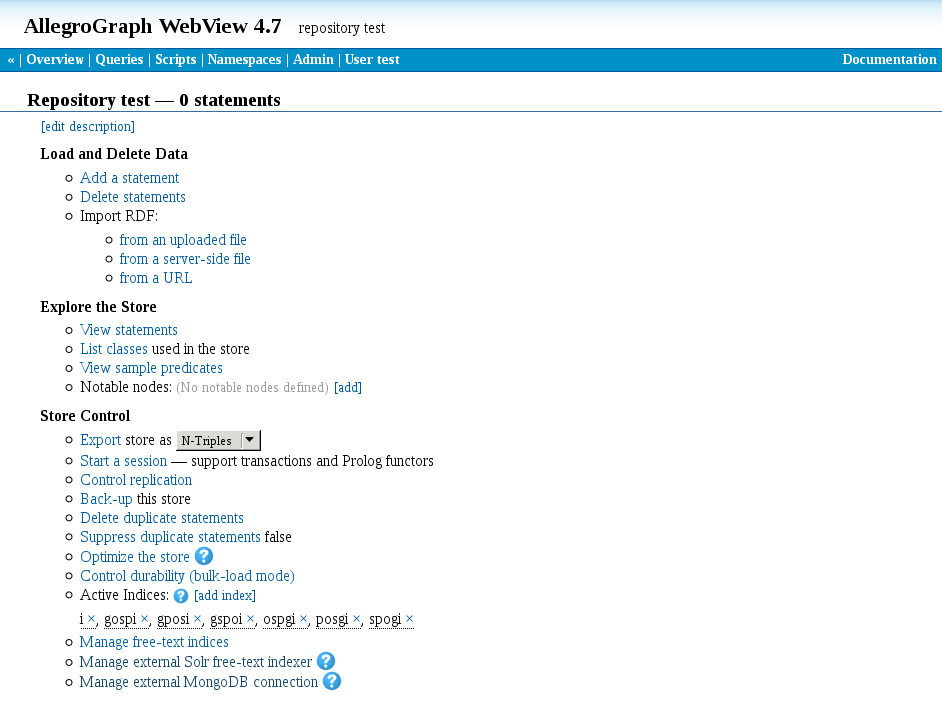942x723 pixels.
Task: Open Delete statements
Action: pyautogui.click(x=133, y=197)
